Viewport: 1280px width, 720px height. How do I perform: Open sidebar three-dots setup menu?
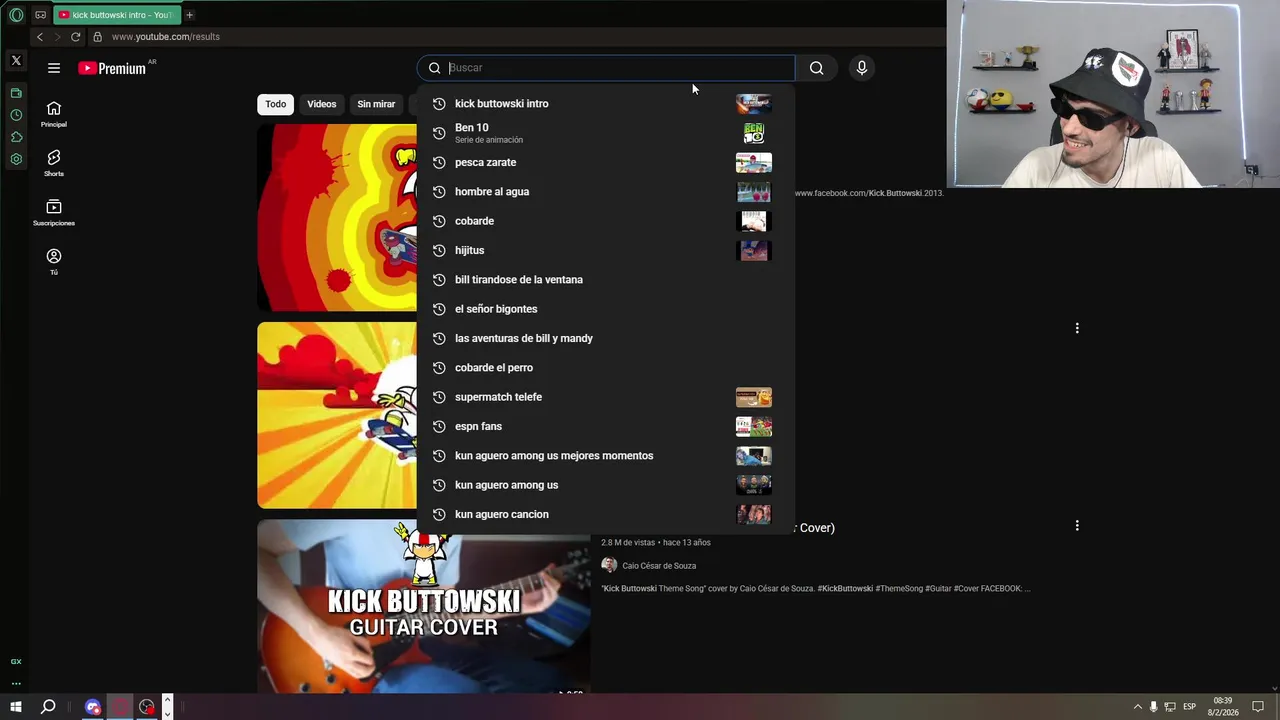click(16, 684)
